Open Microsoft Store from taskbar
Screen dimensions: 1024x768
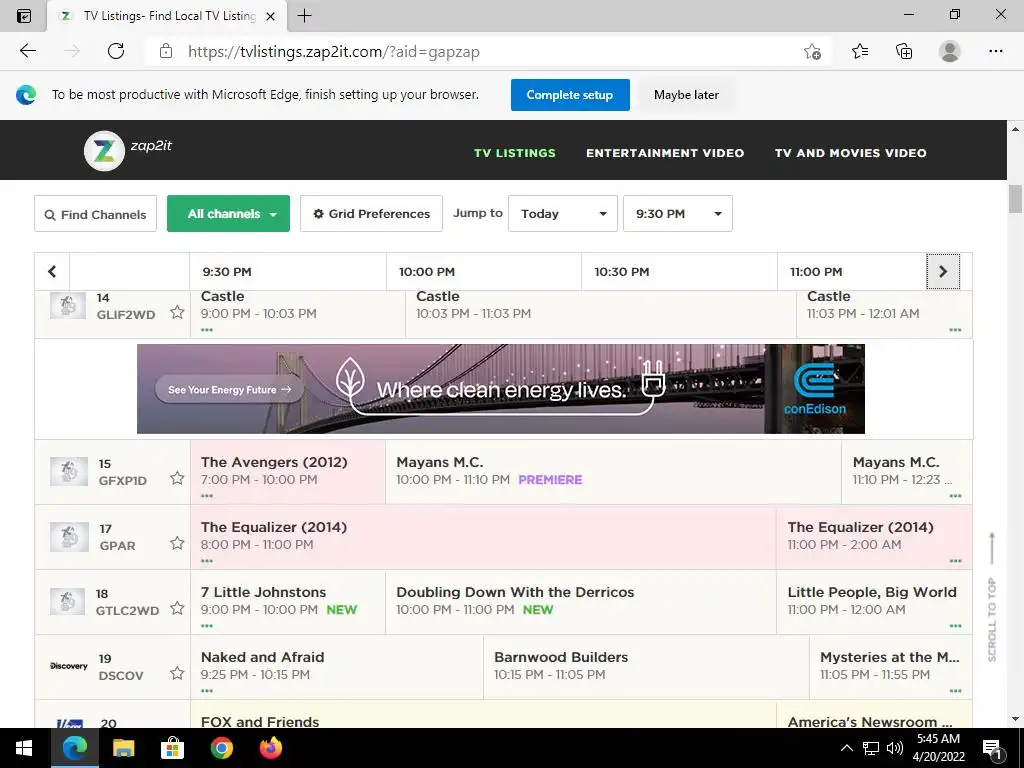coord(172,748)
